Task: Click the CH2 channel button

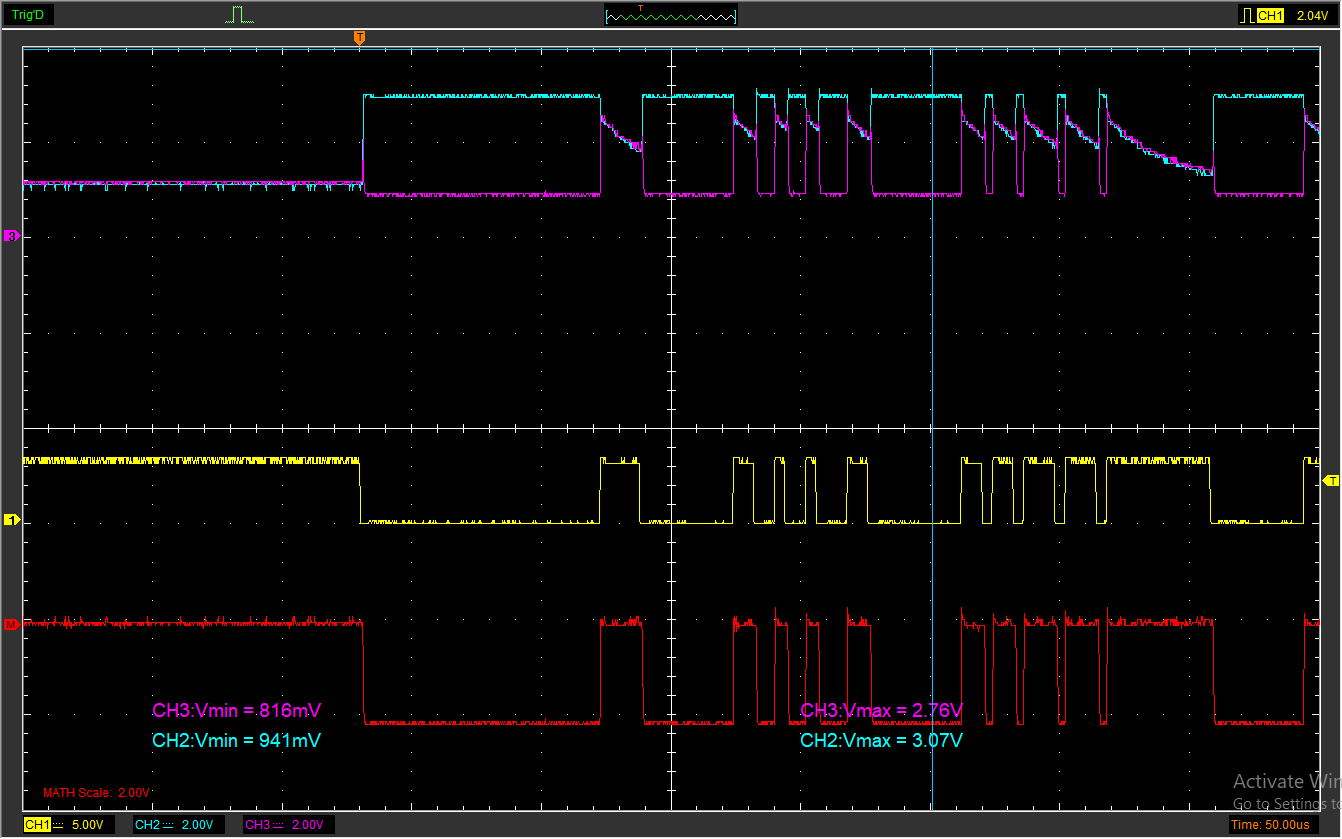Action: click(x=147, y=825)
